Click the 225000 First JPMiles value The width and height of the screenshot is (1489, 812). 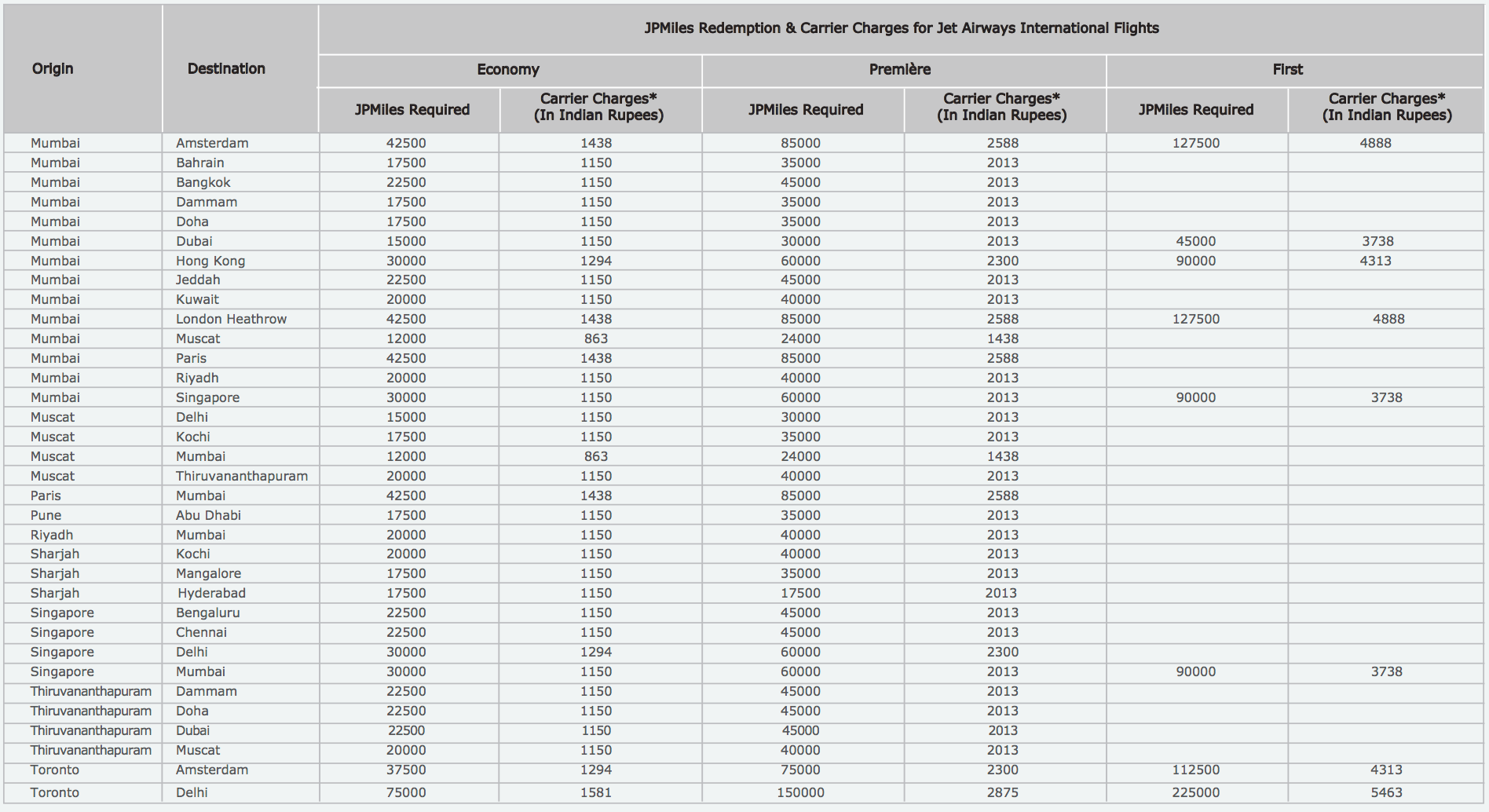[1195, 792]
